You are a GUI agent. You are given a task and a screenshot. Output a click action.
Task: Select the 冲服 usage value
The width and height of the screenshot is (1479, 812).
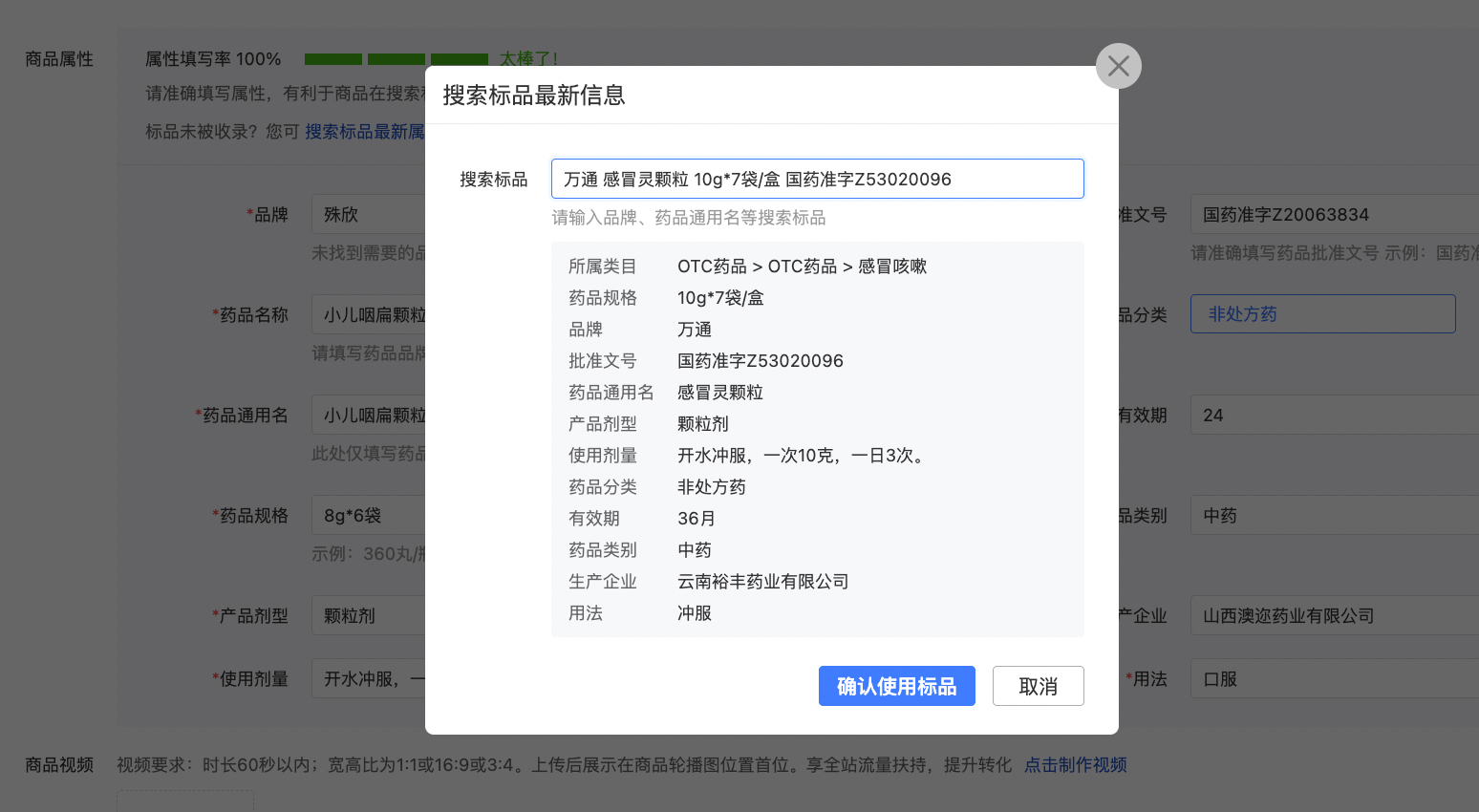point(695,613)
